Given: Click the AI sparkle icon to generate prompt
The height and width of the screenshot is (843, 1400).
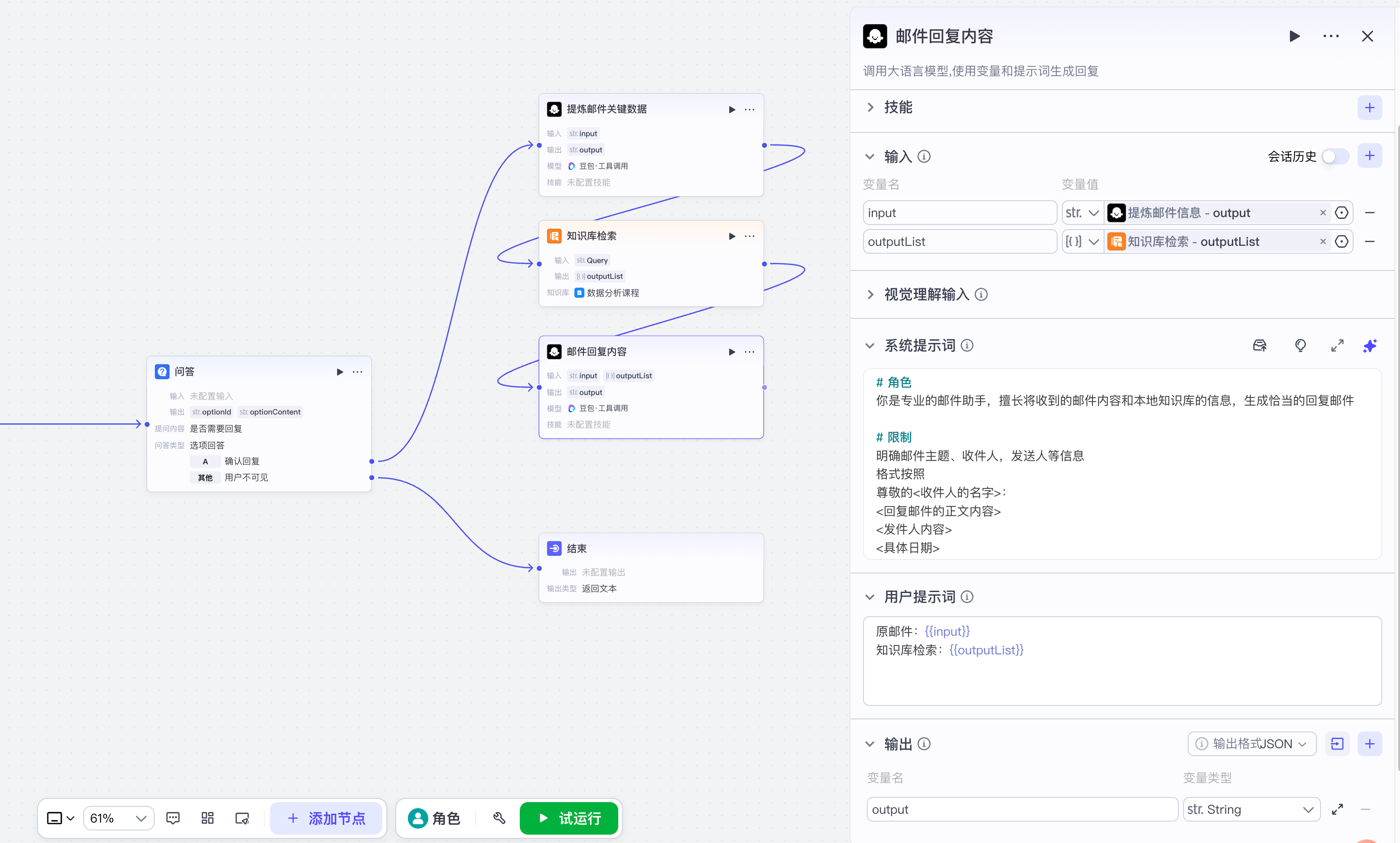Looking at the screenshot, I should [1370, 345].
